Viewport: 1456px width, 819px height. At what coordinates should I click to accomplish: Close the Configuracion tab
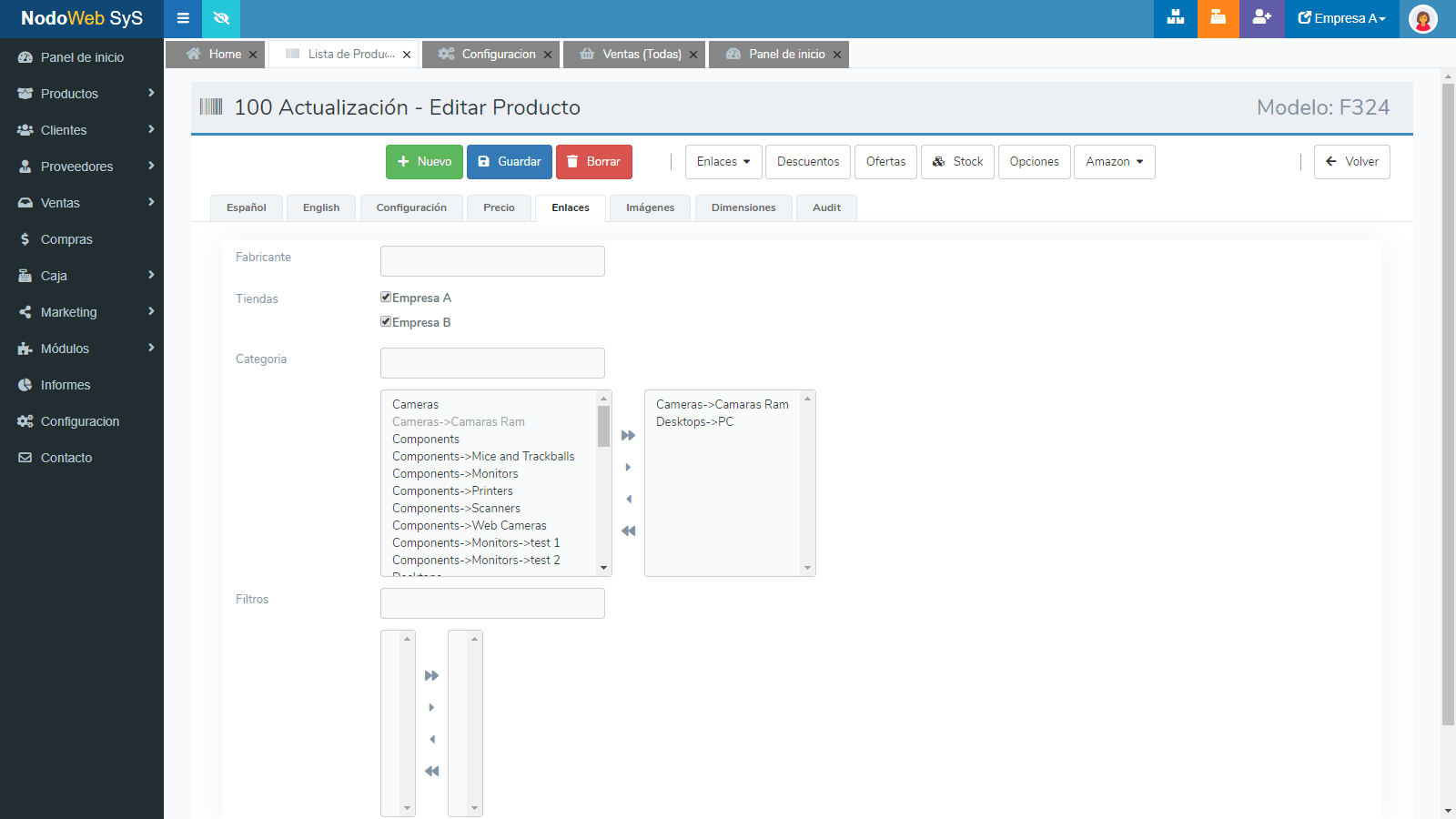(x=548, y=55)
